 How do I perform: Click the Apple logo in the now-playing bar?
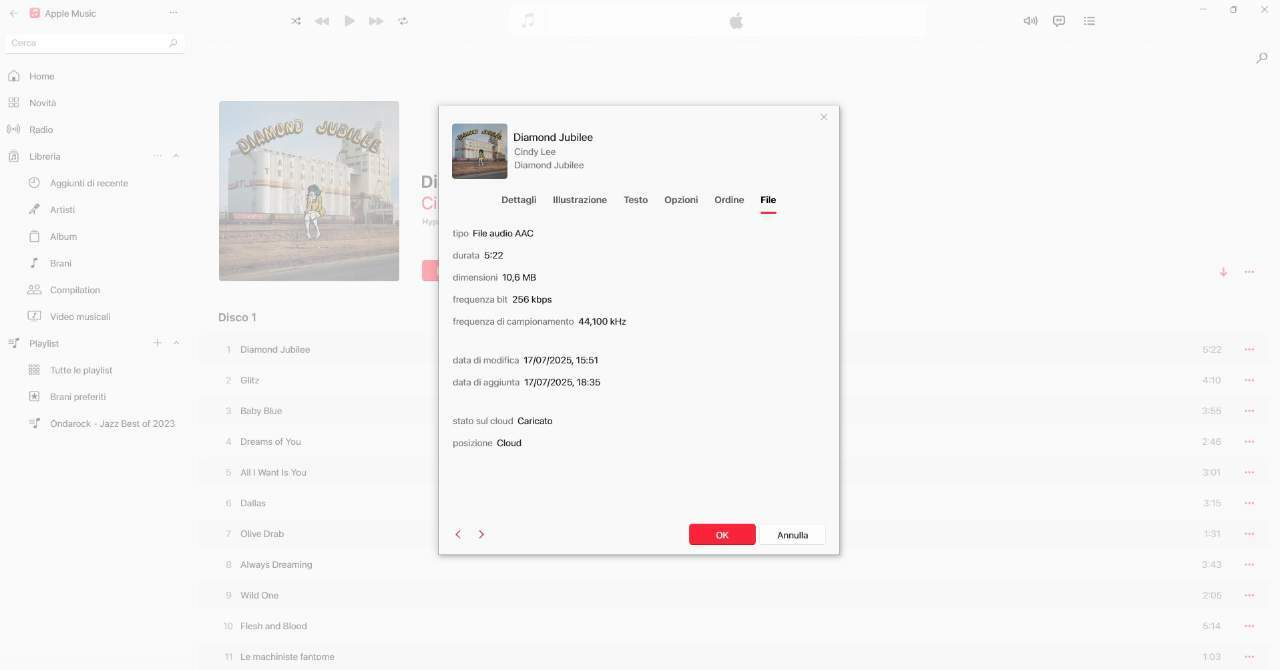(x=736, y=21)
